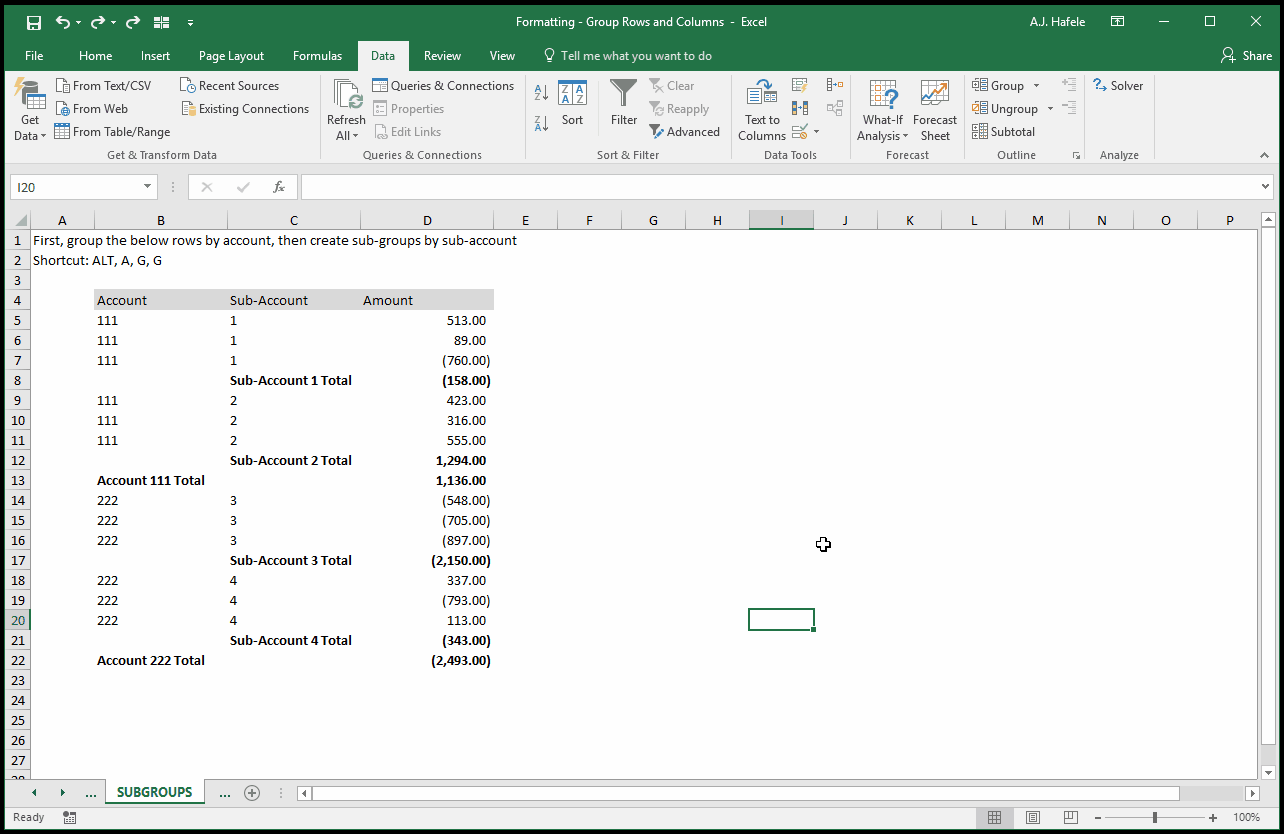1284x834 pixels.
Task: Collapse the ribbon
Action: coord(1265,156)
